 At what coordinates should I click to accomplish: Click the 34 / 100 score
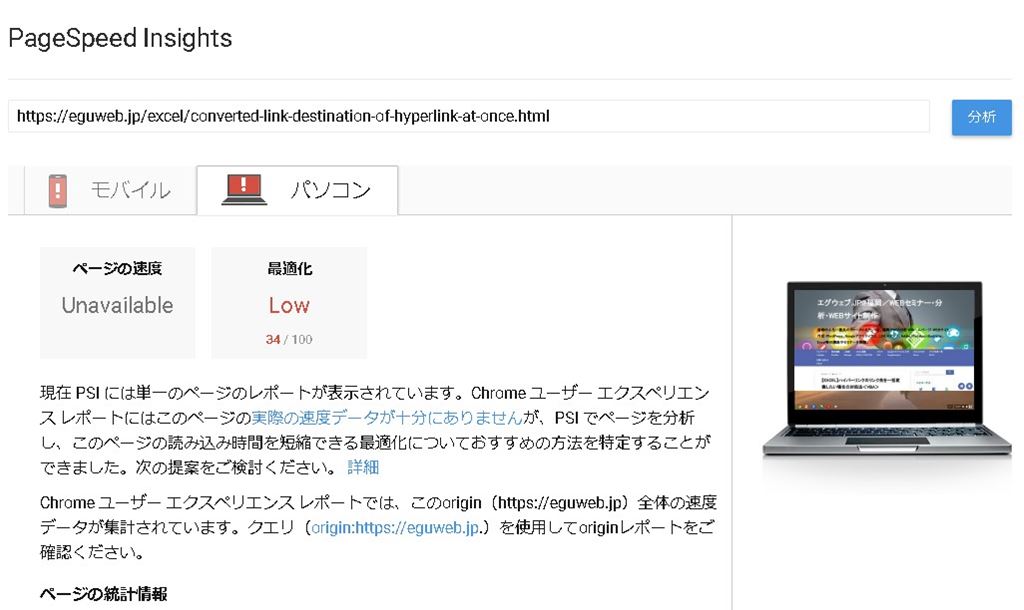[289, 340]
